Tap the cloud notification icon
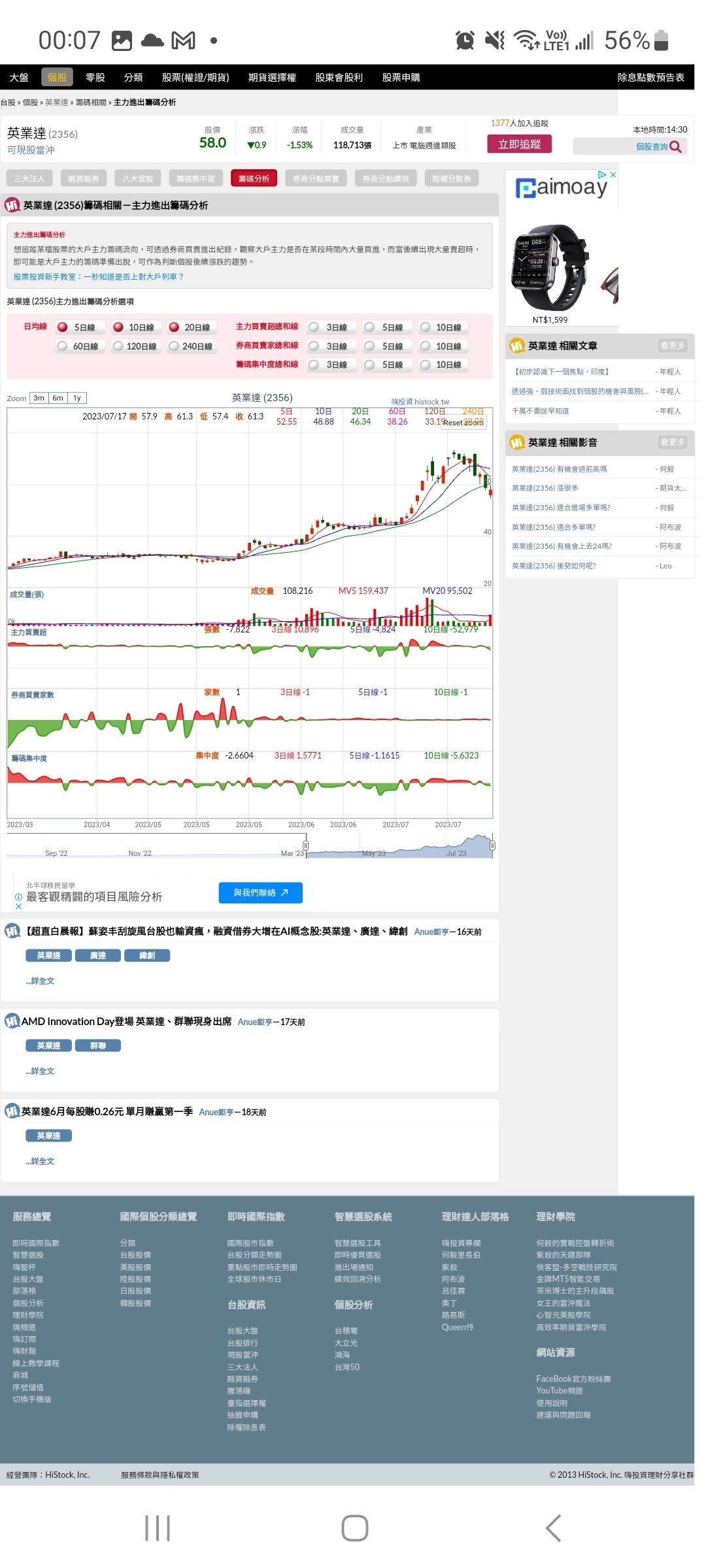Screen dimensions: 706x1568 (x=152, y=41)
